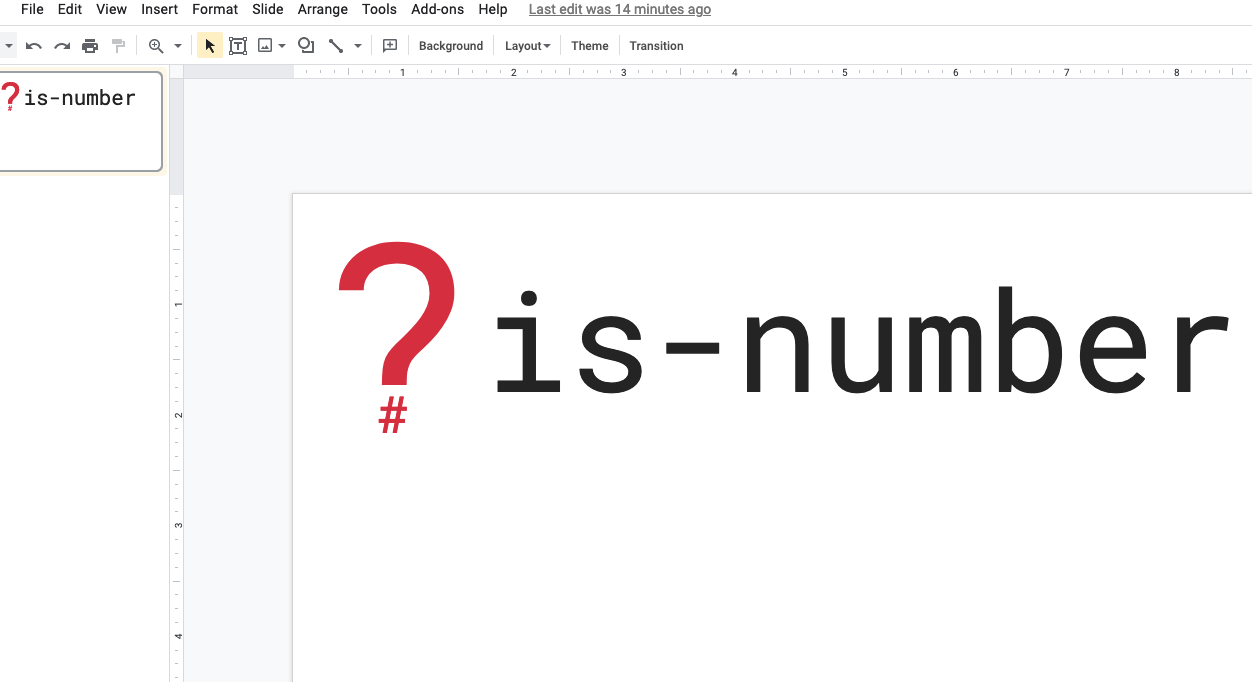Choose the Text box tool

[x=238, y=45]
